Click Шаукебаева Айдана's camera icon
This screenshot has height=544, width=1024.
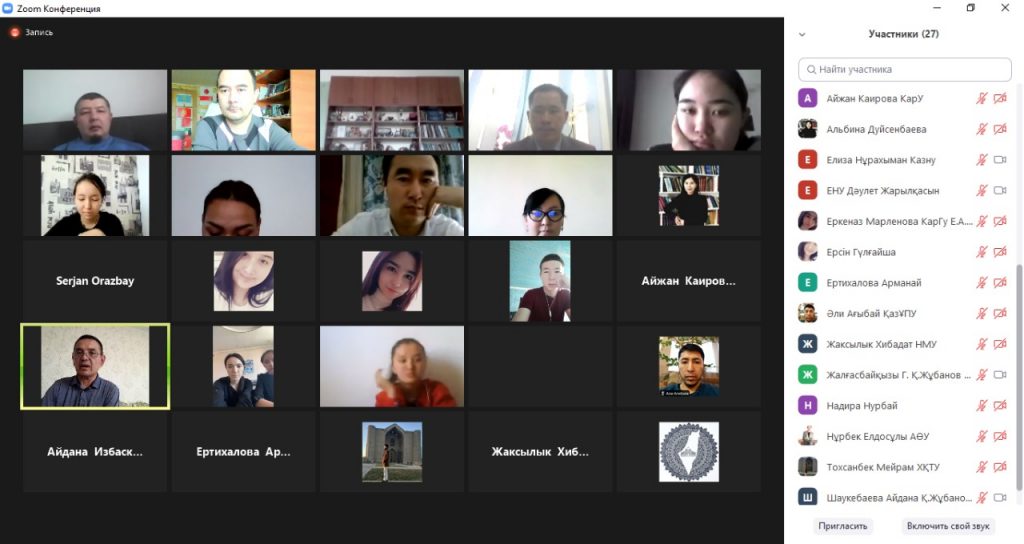pyautogui.click(x=1000, y=497)
